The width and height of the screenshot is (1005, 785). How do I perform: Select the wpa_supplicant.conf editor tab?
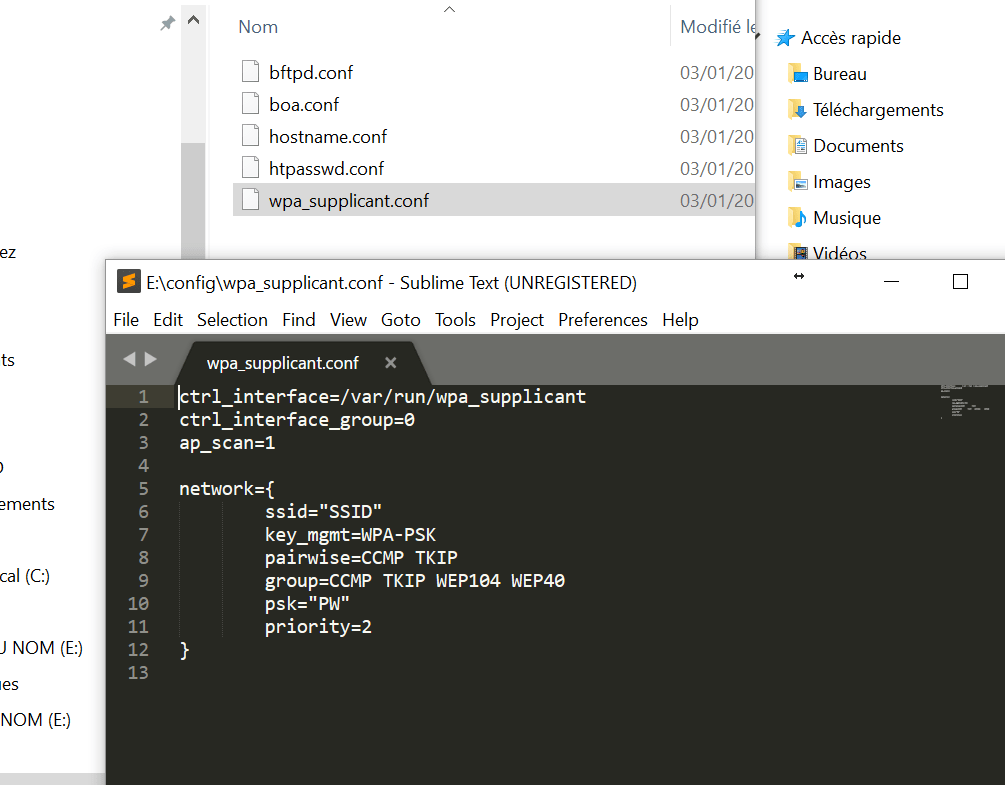[283, 363]
